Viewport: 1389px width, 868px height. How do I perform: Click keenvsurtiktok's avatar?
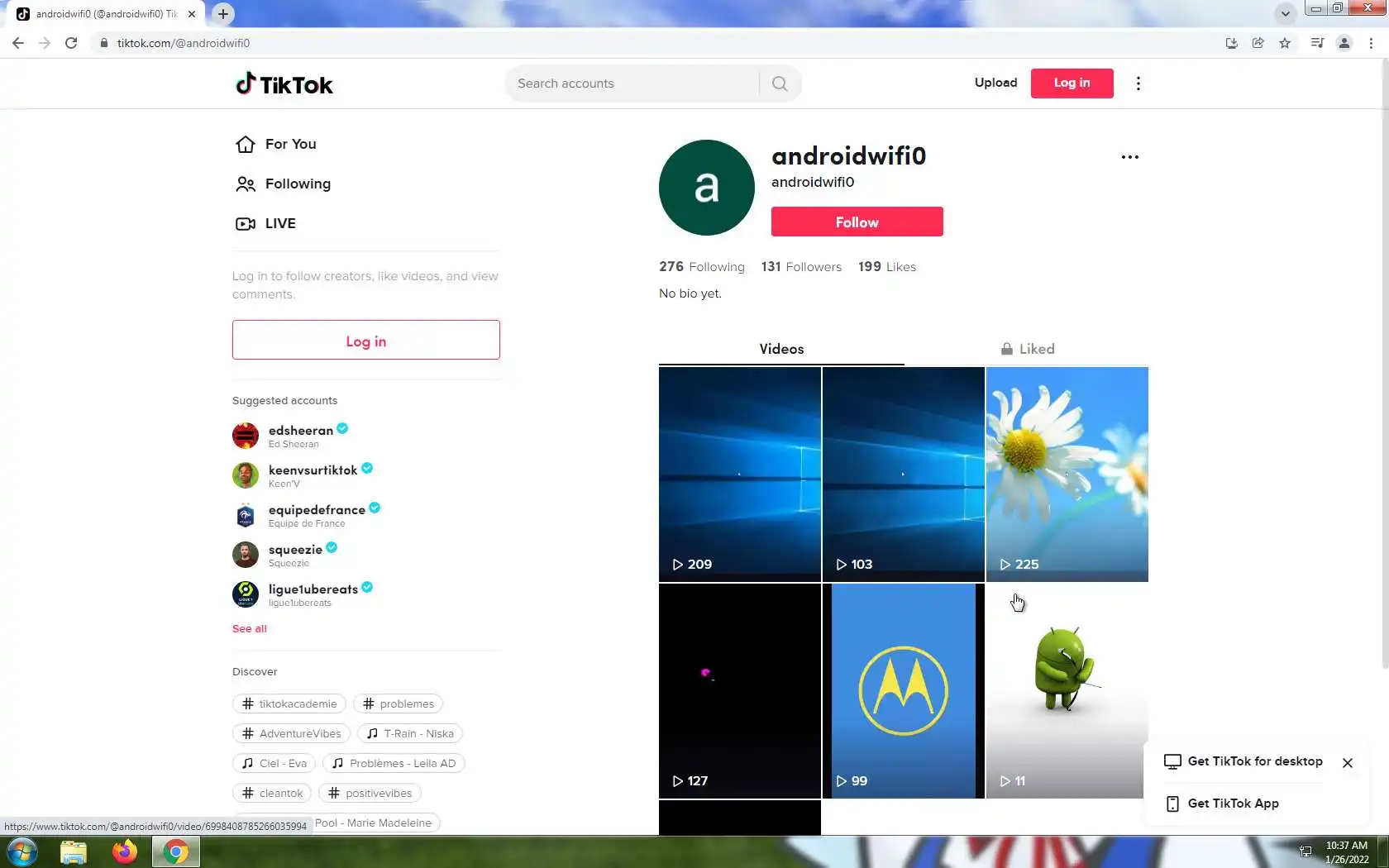246,475
